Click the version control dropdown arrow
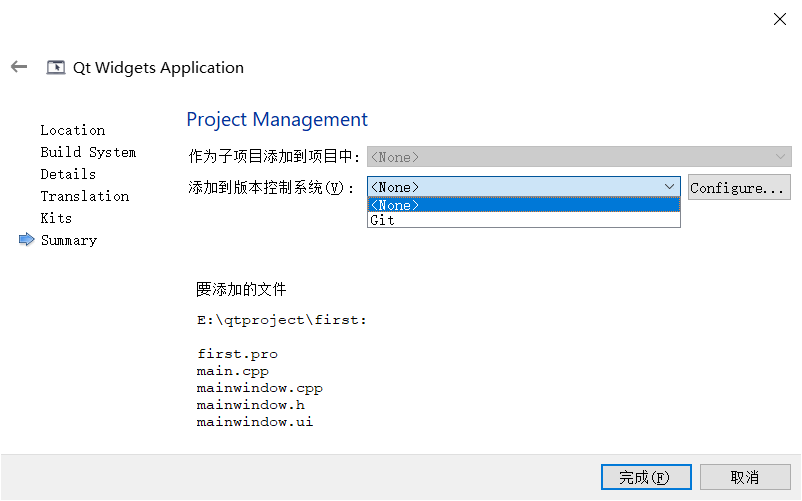The image size is (802, 501). 671,187
